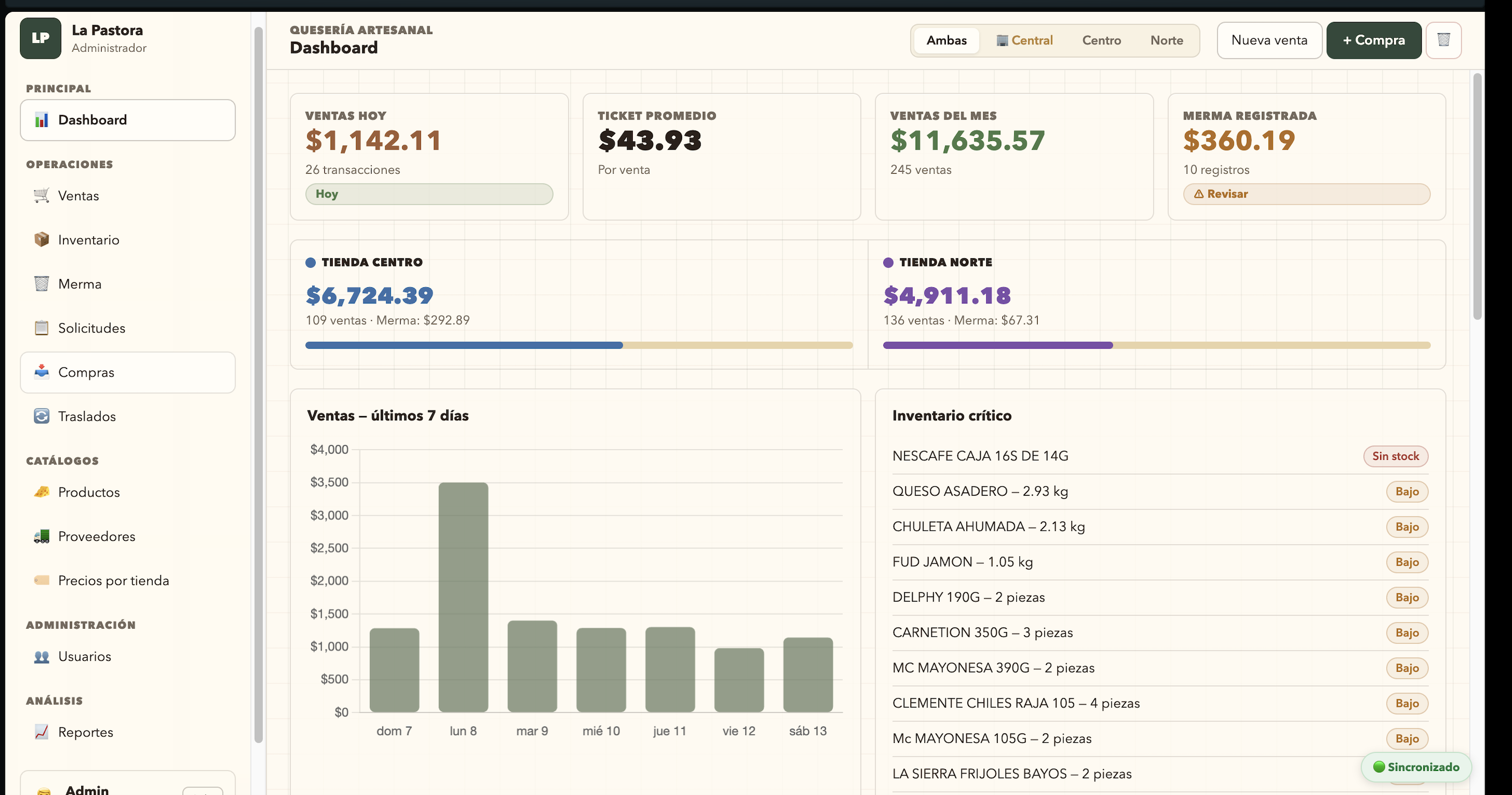
Task: Click the CARNETION 350G – 3 piezas row
Action: 1160,633
